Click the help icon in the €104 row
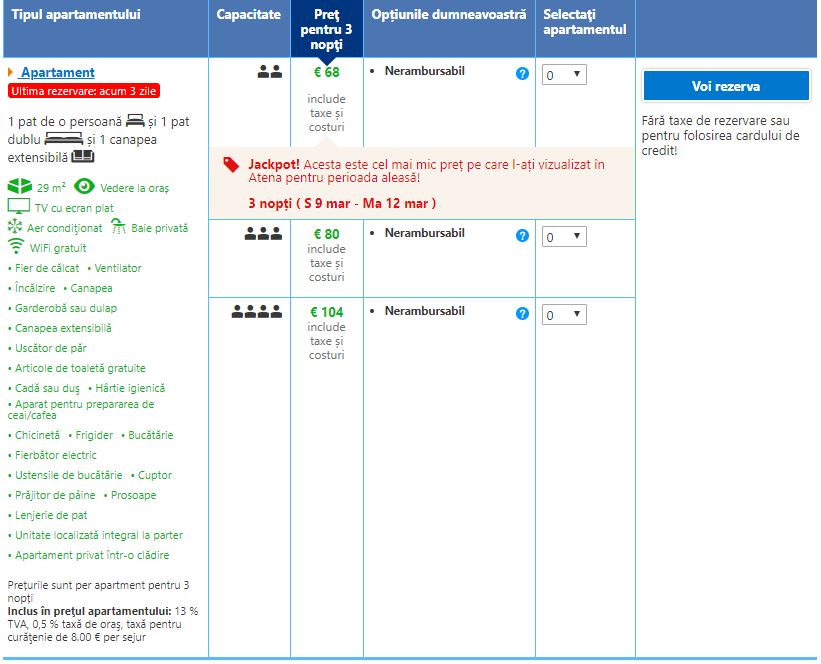The image size is (821, 664). 522,314
